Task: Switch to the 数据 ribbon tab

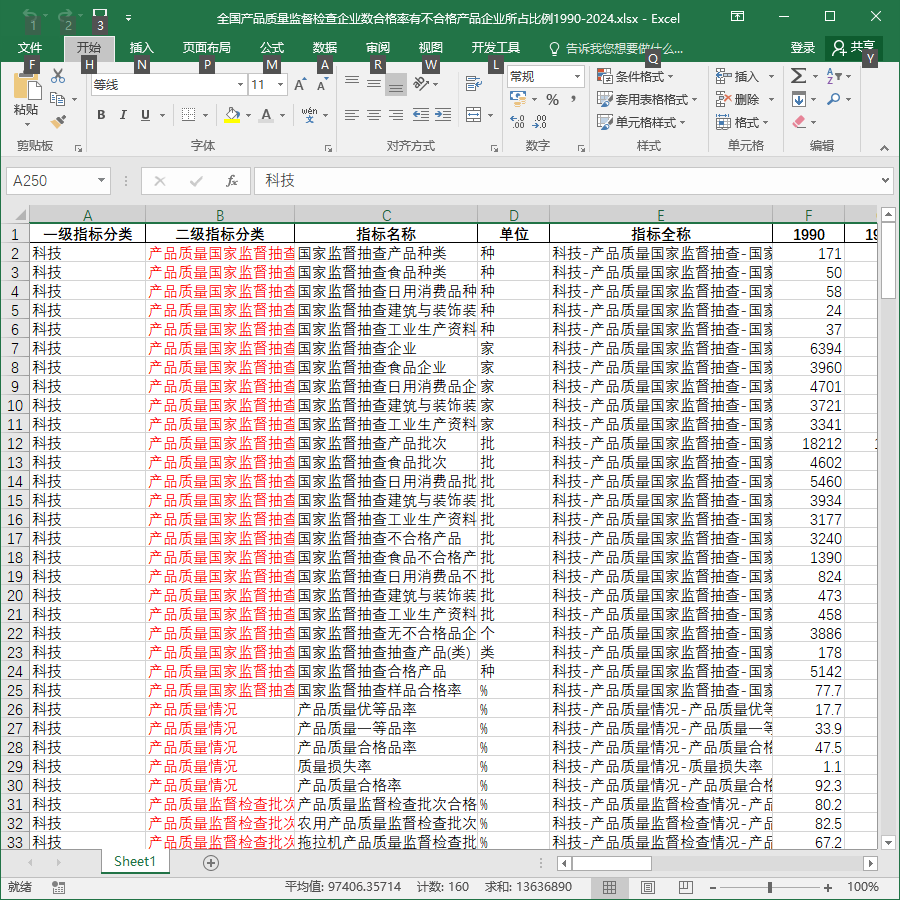Action: point(325,48)
